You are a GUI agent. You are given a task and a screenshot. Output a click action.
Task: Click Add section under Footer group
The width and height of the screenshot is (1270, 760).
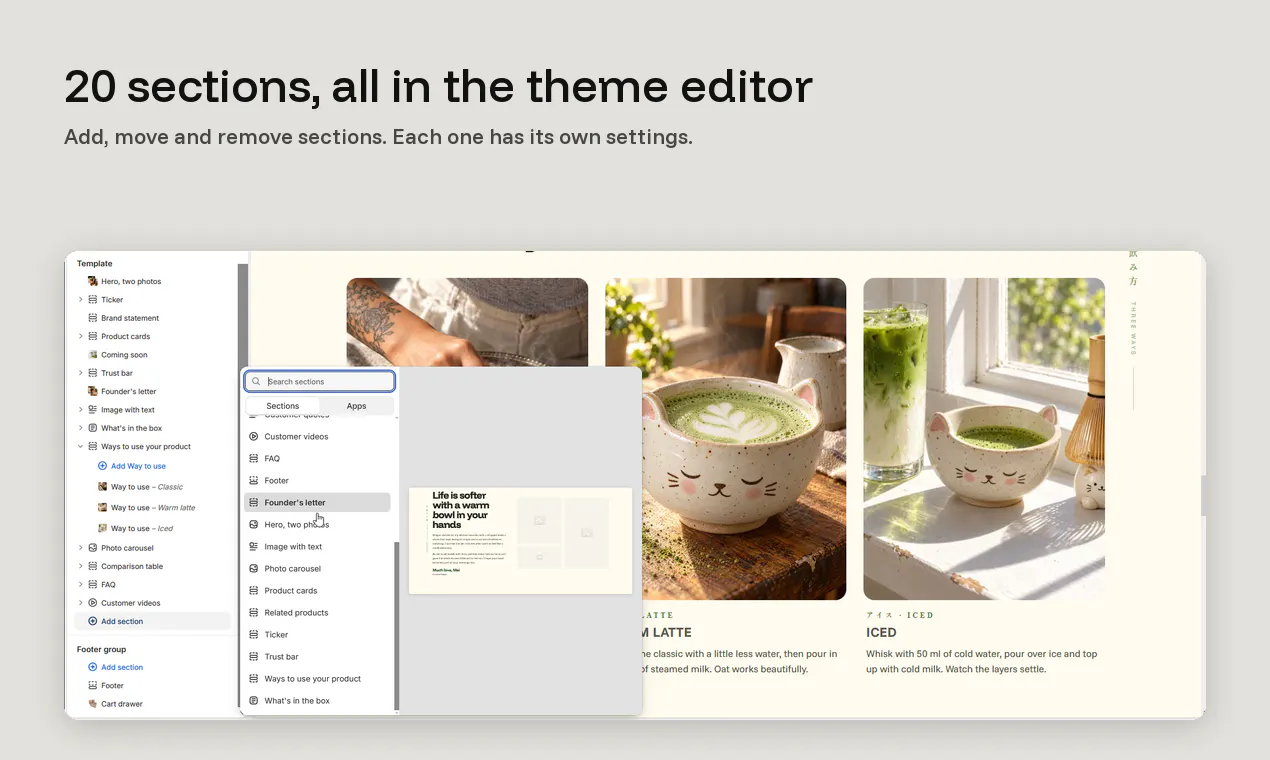click(116, 668)
